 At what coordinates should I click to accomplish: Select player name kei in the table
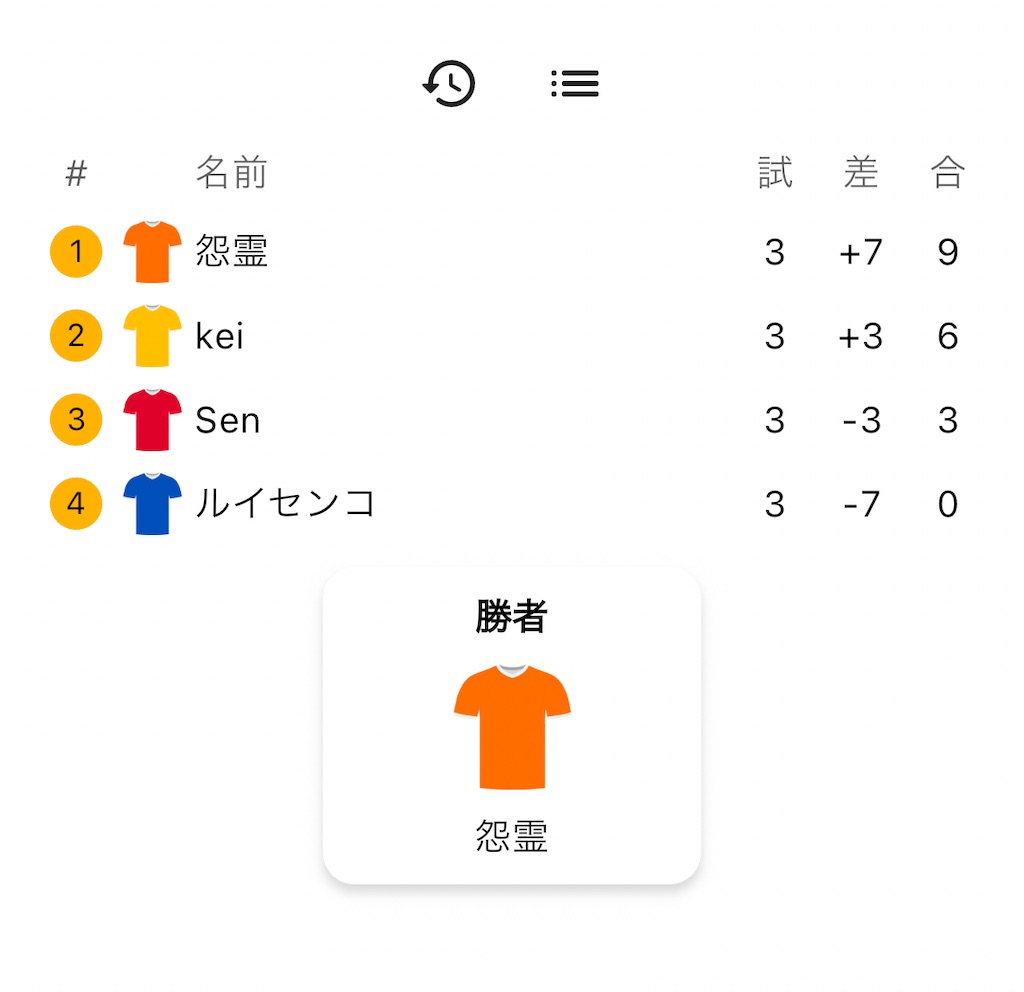(x=220, y=337)
